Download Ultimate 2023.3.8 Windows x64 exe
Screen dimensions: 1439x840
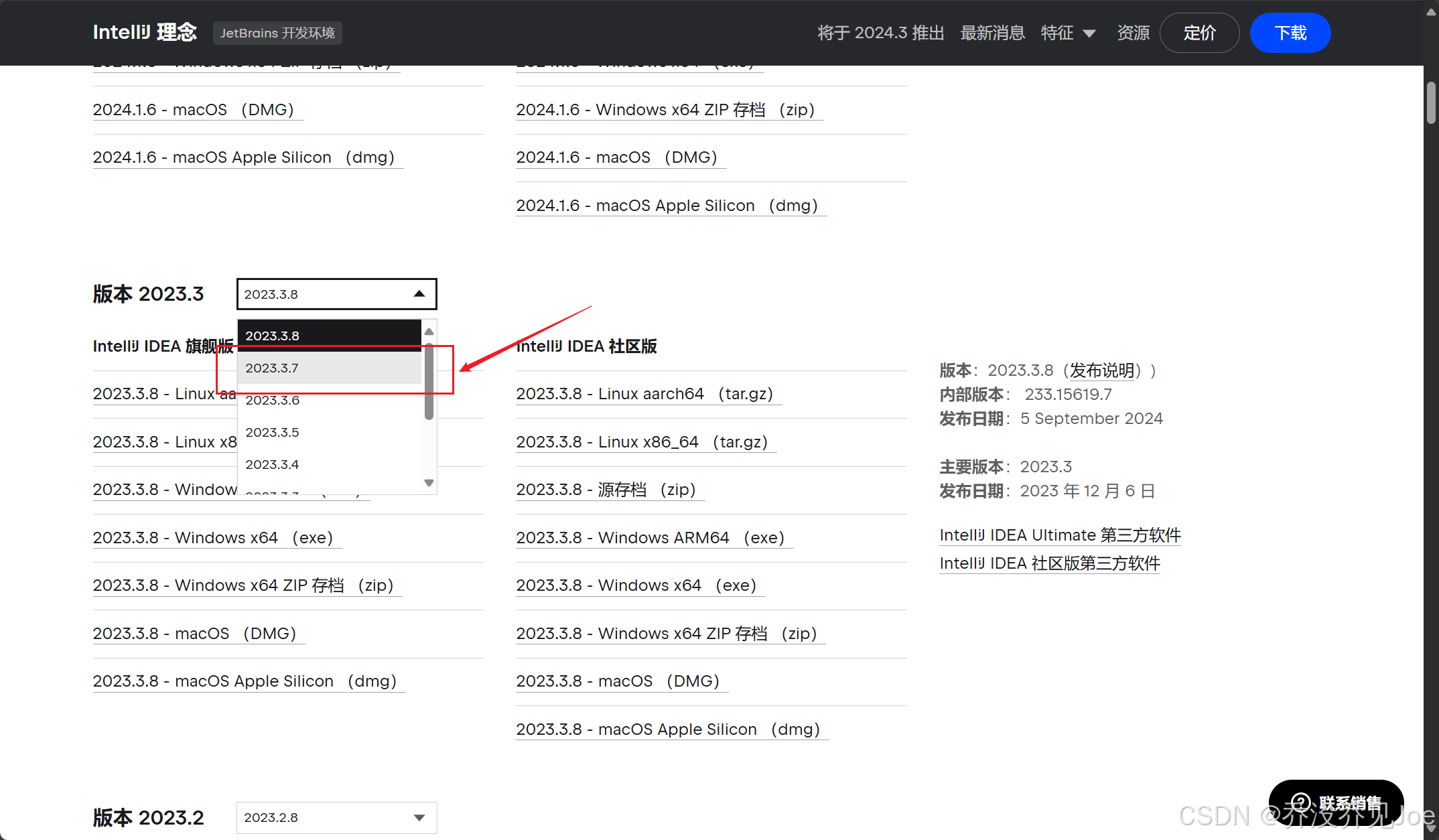(217, 538)
